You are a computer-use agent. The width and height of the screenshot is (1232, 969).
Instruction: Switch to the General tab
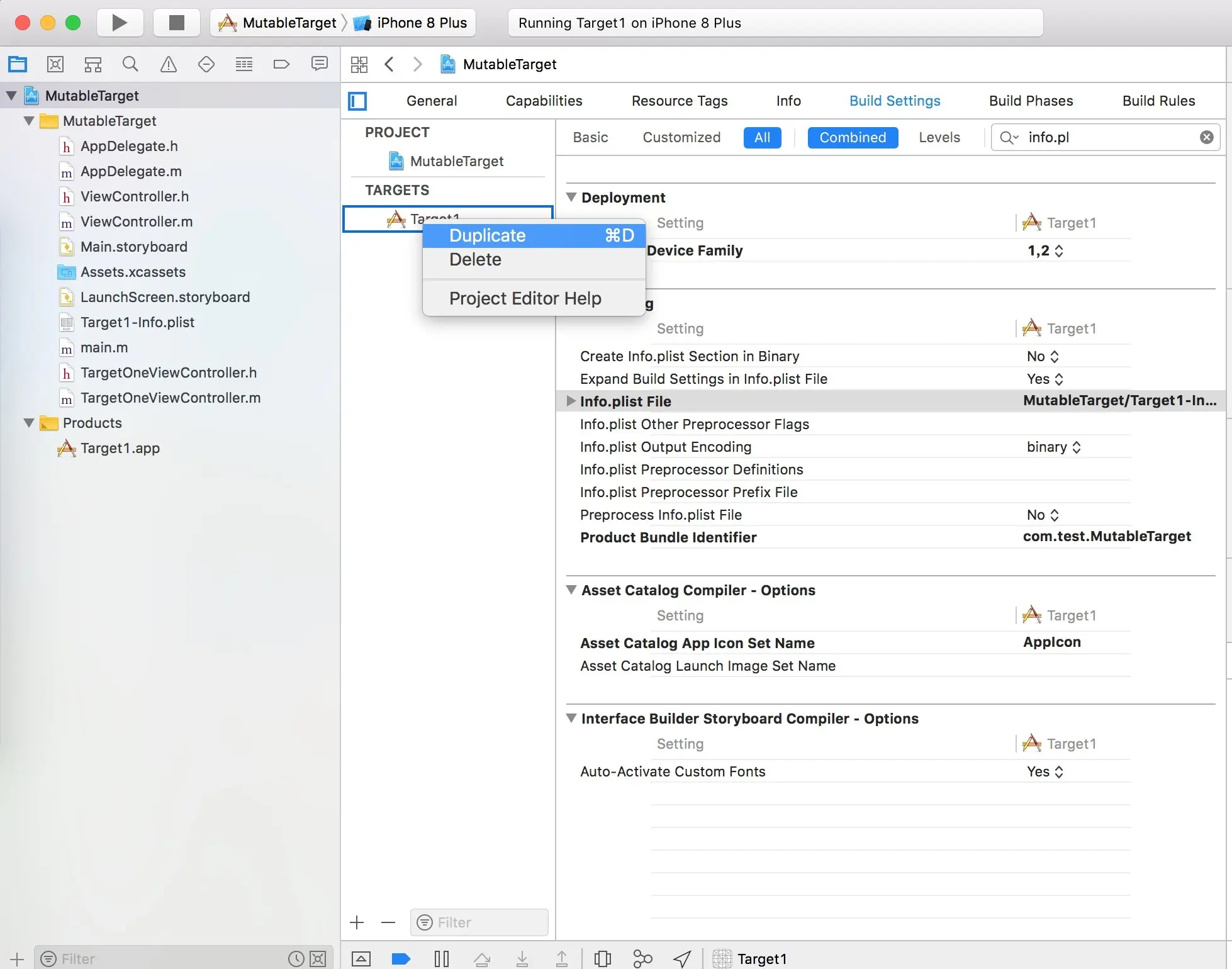click(x=432, y=101)
